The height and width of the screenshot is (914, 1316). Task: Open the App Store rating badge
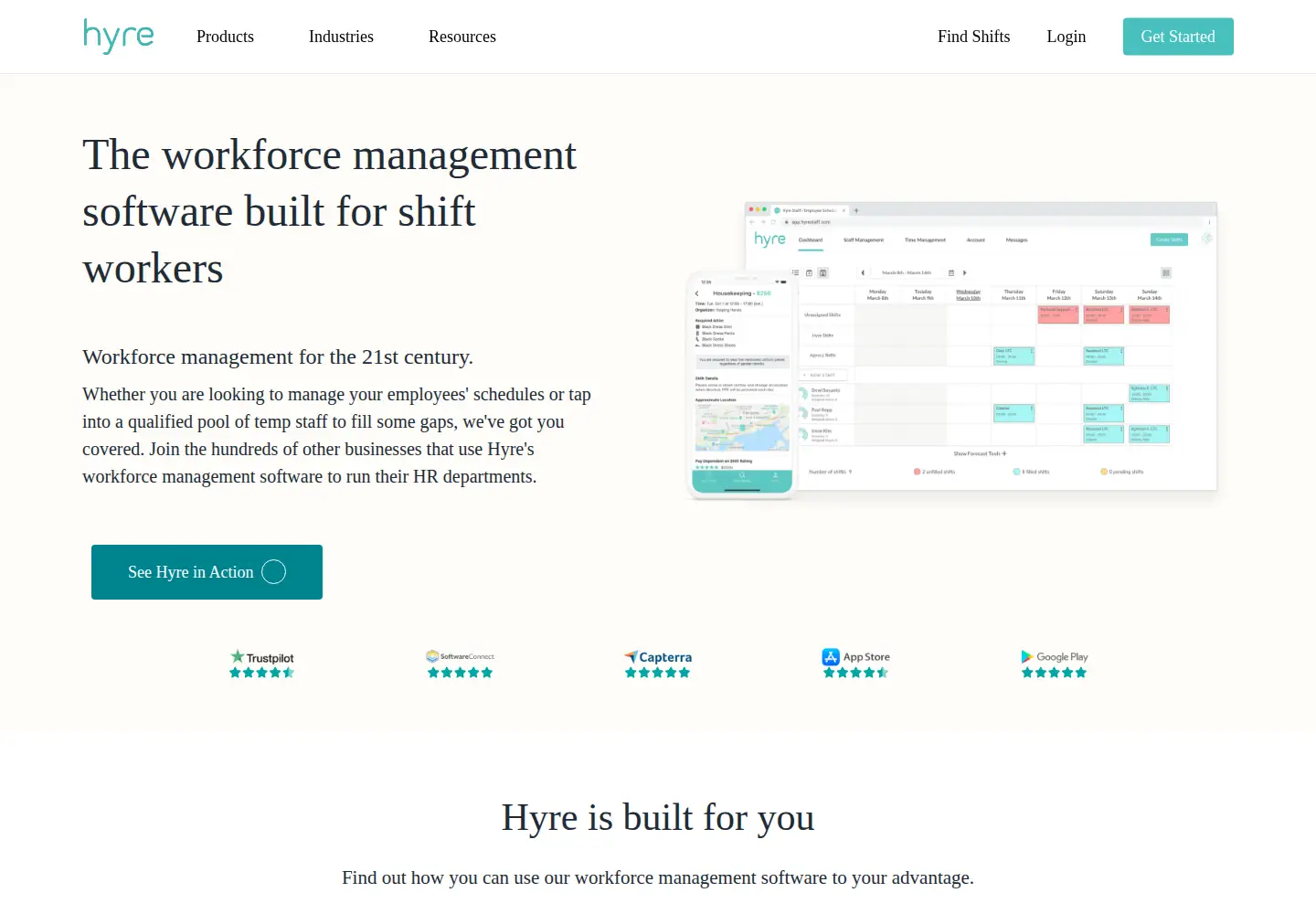click(x=855, y=664)
